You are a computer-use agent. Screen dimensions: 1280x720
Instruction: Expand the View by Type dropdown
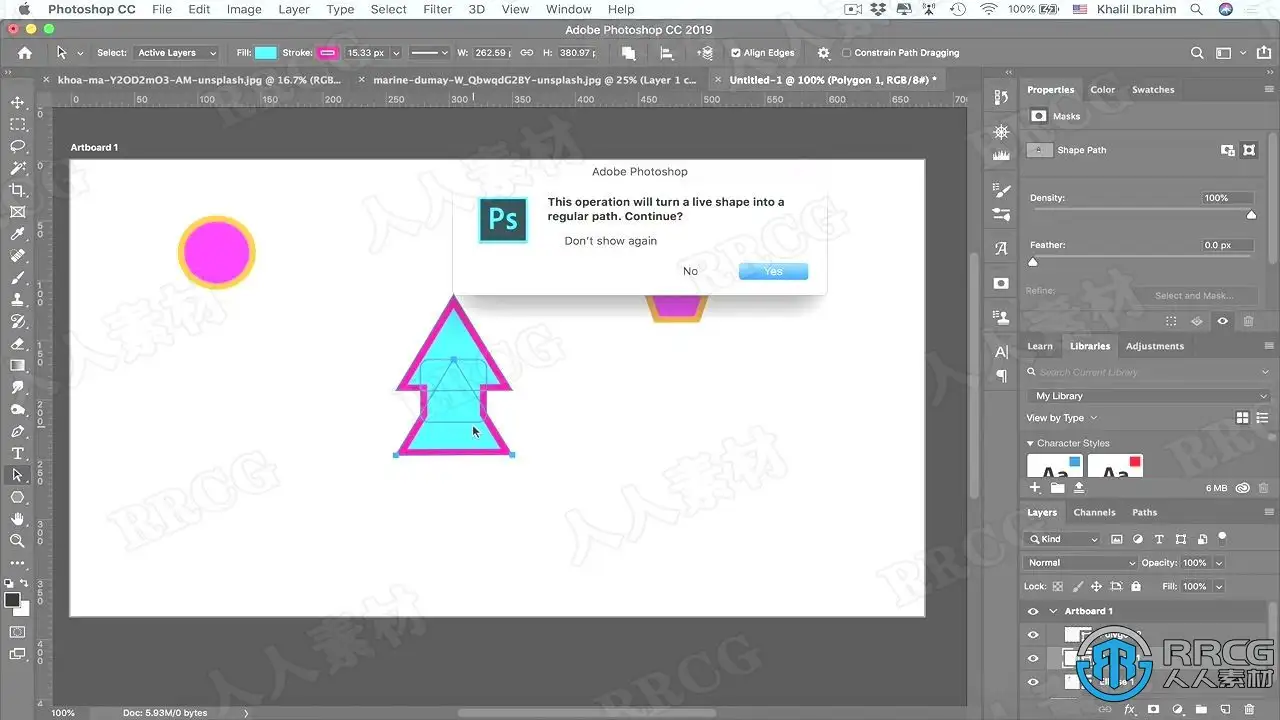point(1061,418)
